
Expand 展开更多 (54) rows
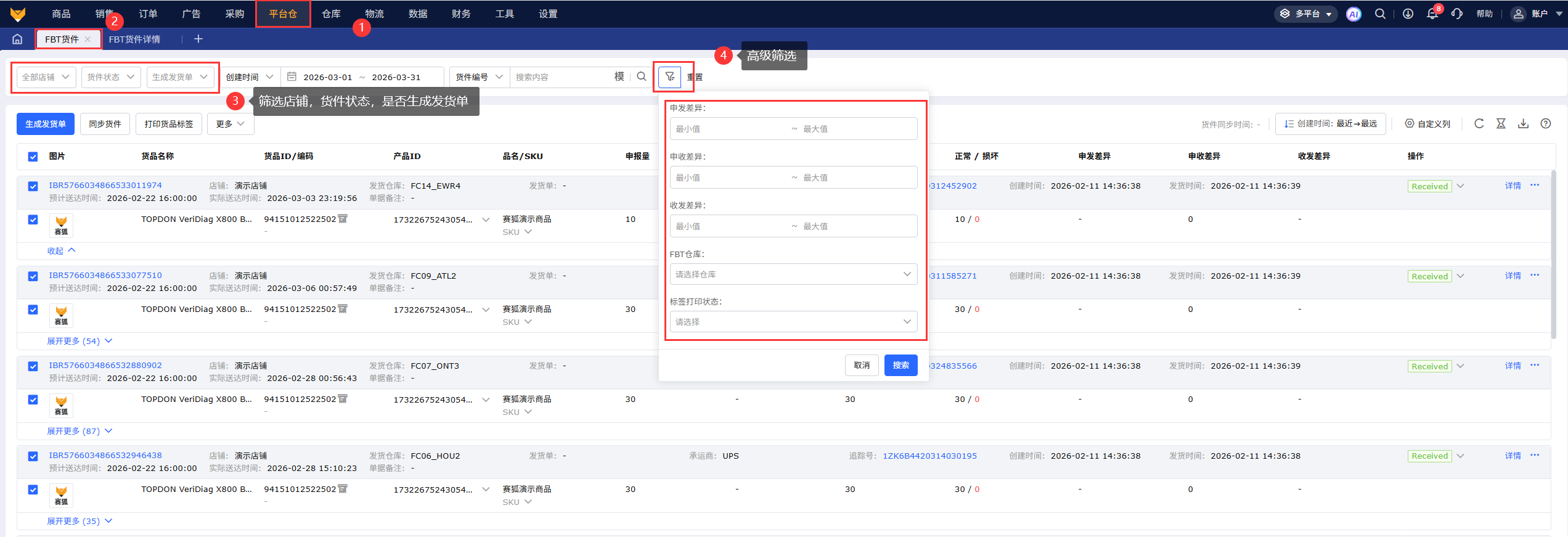pos(80,341)
